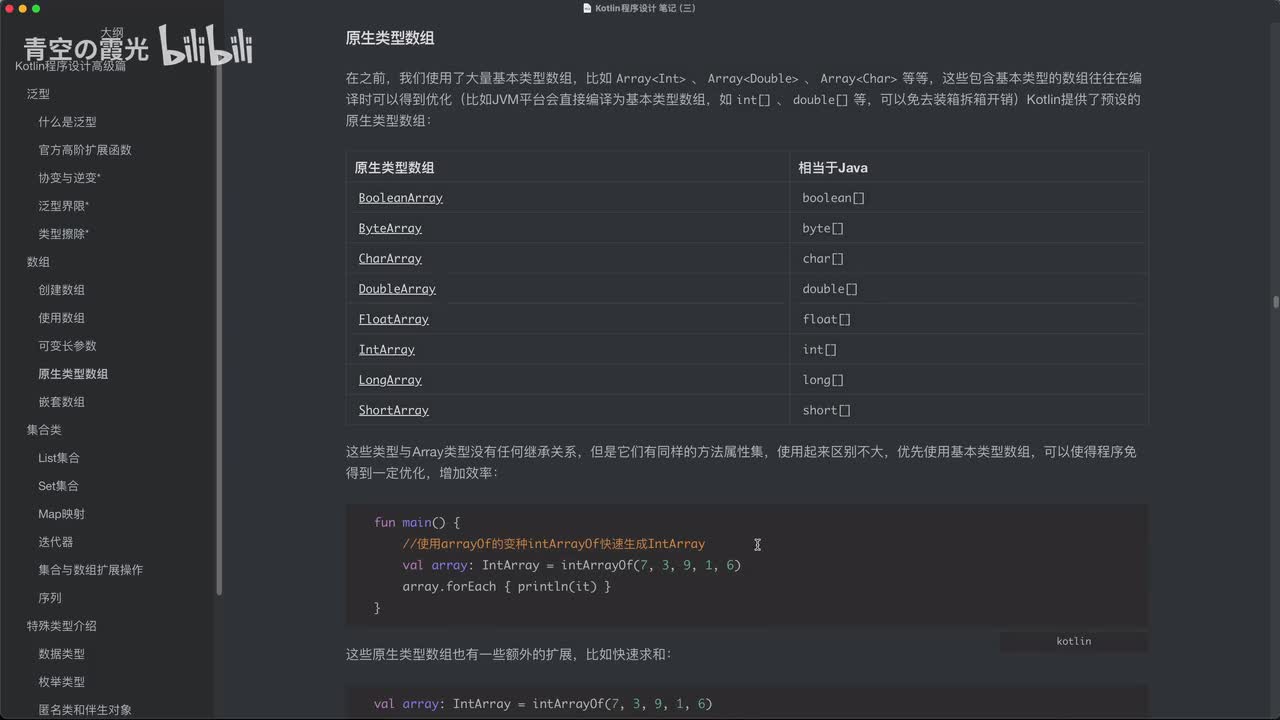Viewport: 1280px width, 720px height.
Task: Open the FloatArray link
Action: [x=394, y=319]
